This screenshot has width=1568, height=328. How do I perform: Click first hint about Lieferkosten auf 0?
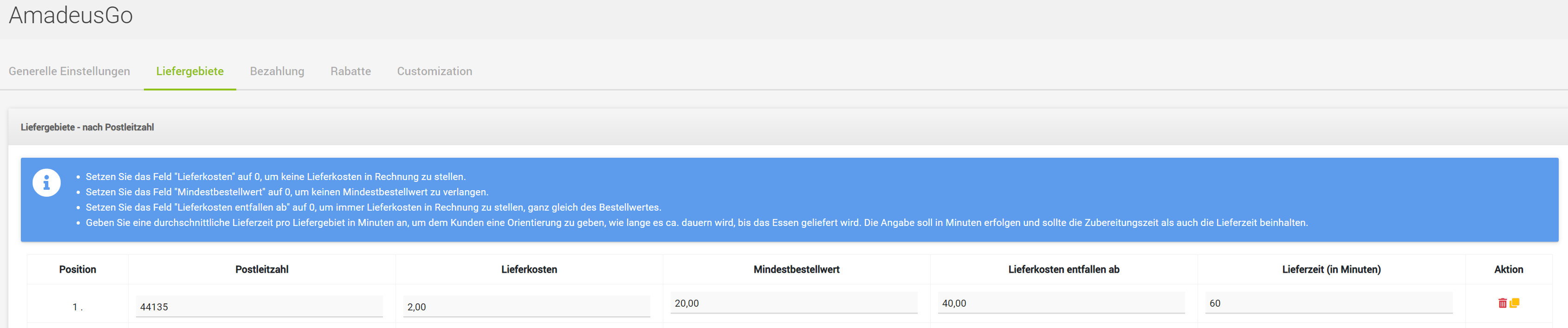tap(276, 176)
